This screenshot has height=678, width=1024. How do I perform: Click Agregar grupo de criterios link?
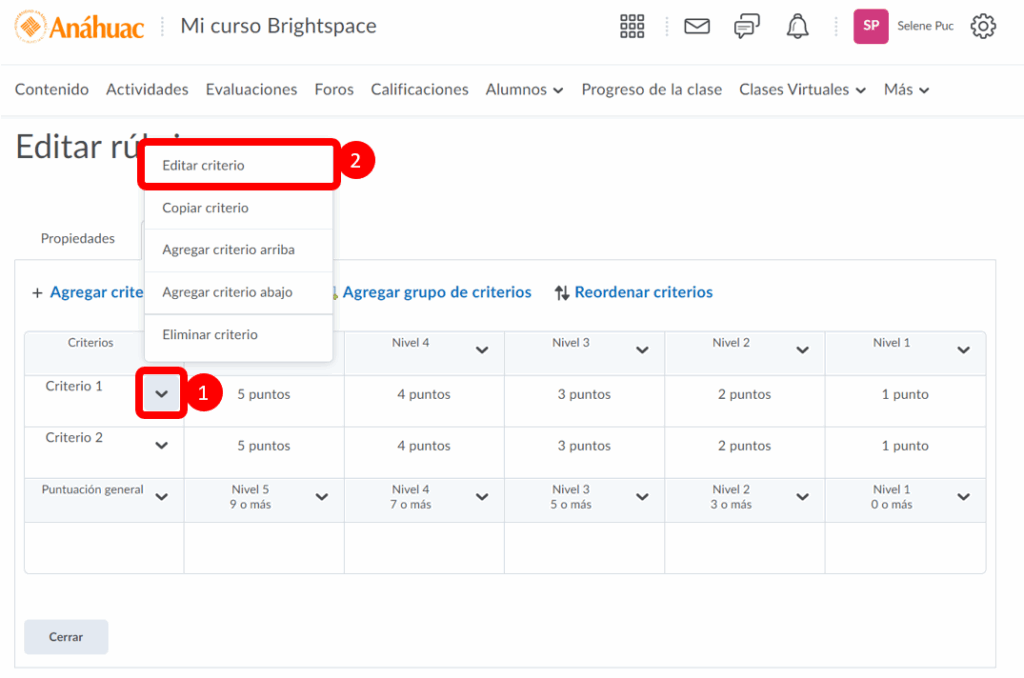pos(436,292)
